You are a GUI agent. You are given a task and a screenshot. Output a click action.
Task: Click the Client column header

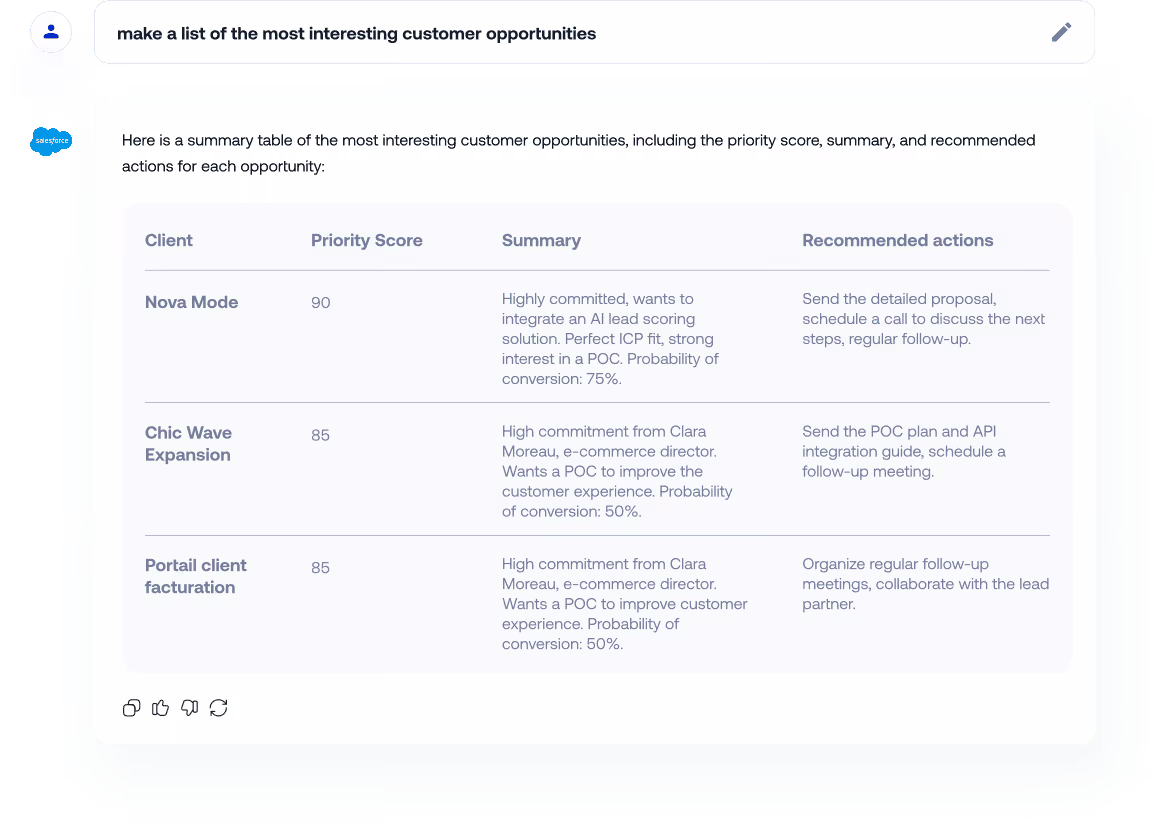pos(169,240)
